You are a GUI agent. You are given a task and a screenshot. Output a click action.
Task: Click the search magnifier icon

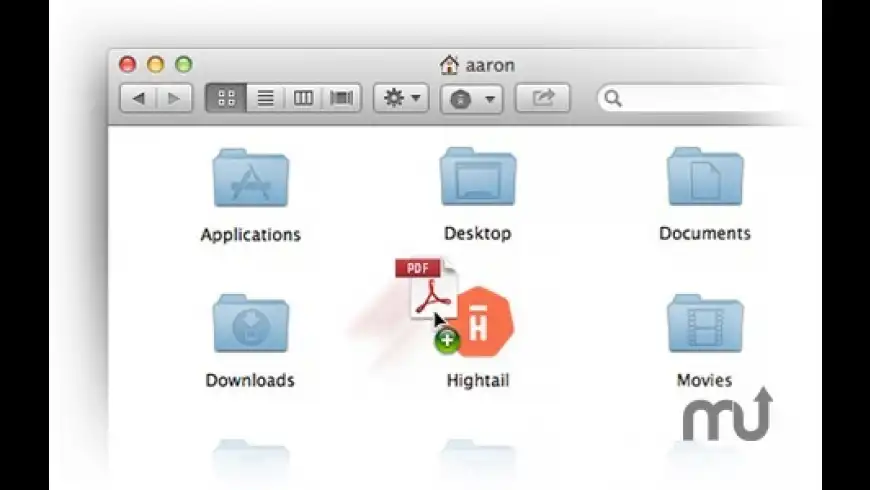tap(613, 98)
